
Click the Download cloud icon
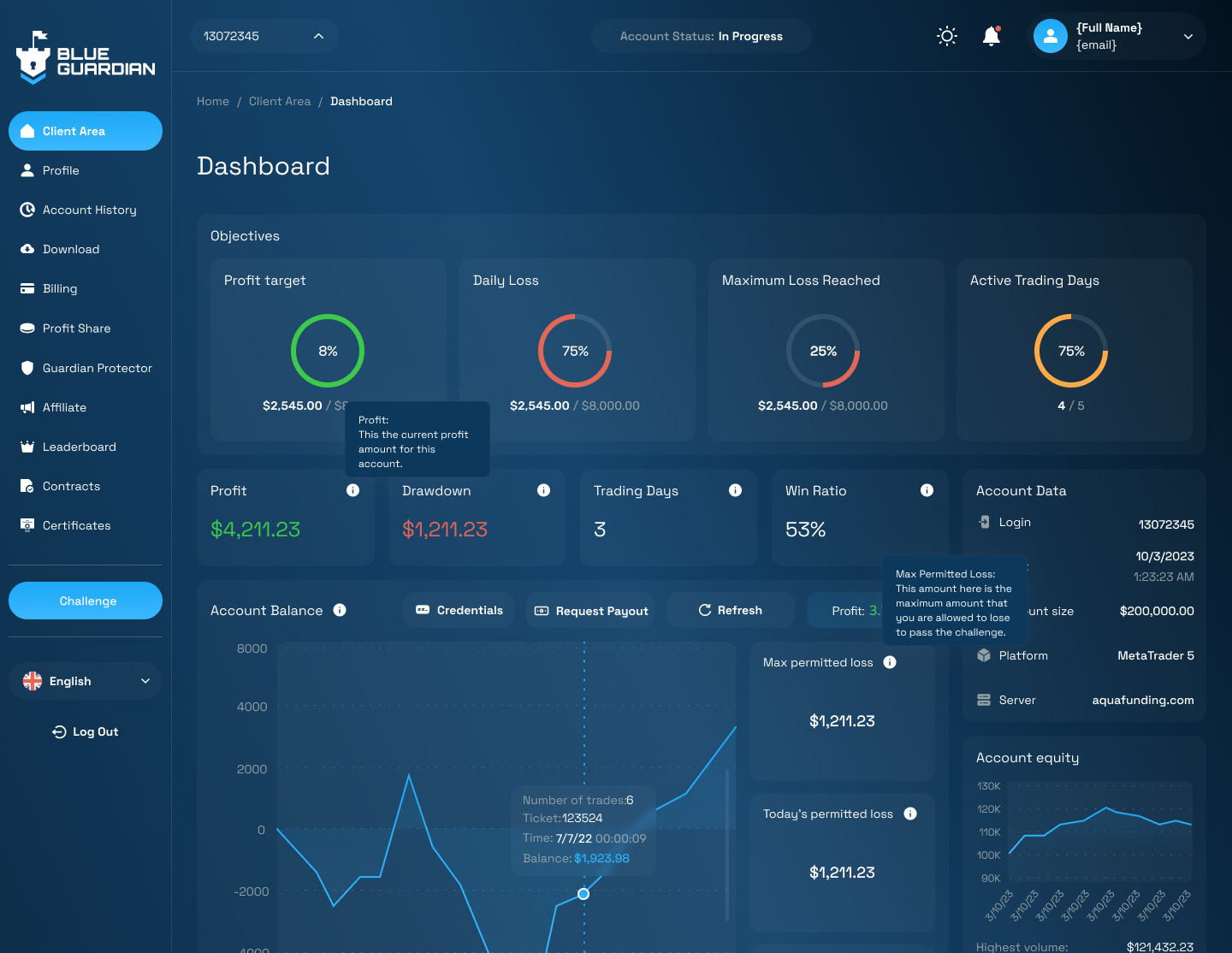[x=27, y=249]
